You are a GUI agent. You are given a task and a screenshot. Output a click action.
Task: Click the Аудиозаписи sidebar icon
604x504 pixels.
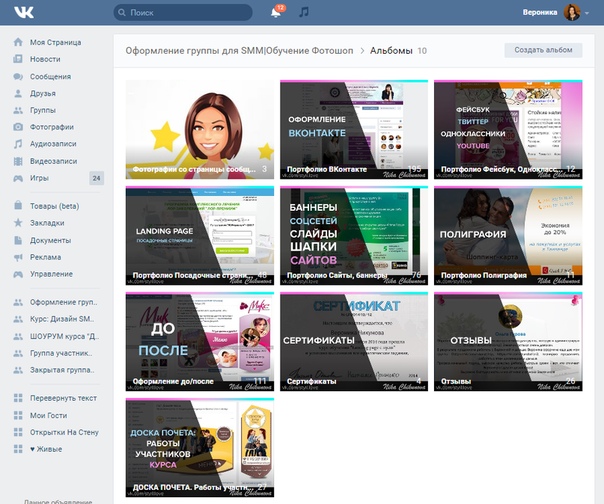[x=17, y=144]
